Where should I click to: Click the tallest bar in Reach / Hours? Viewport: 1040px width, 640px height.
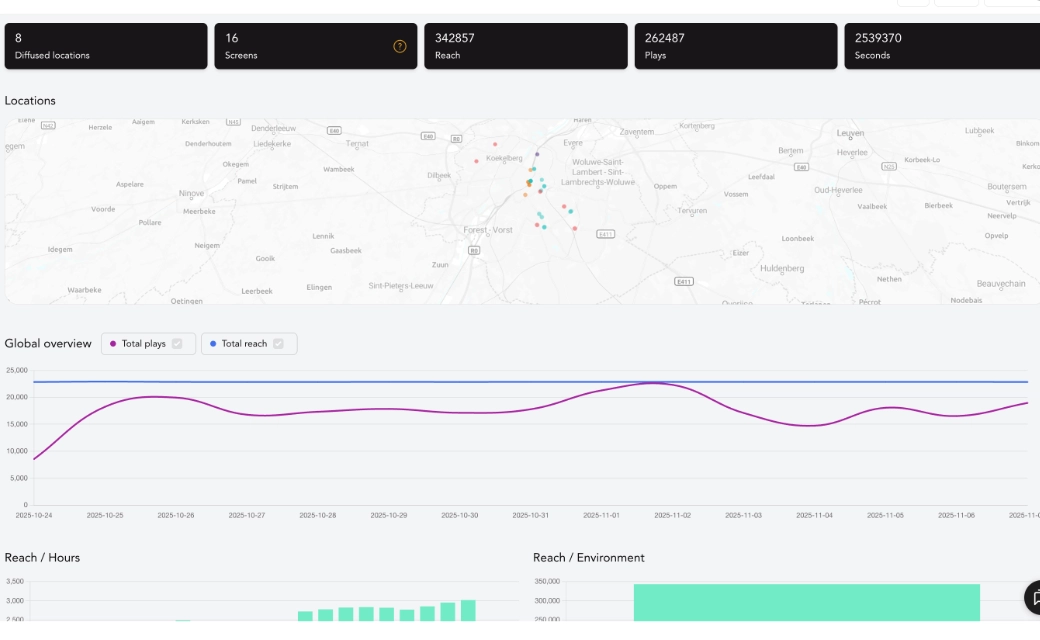click(468, 610)
